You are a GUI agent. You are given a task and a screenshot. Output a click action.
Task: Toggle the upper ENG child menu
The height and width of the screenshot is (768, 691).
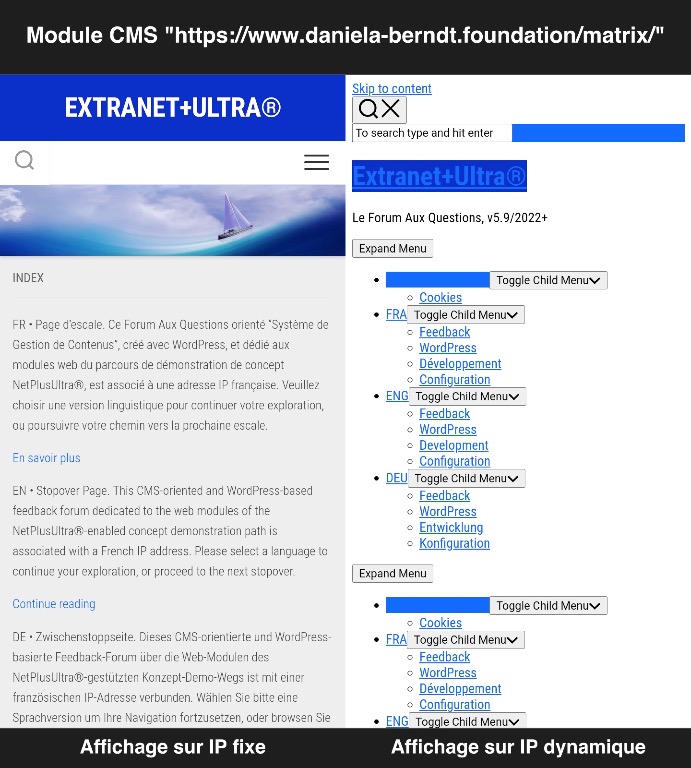click(x=467, y=397)
